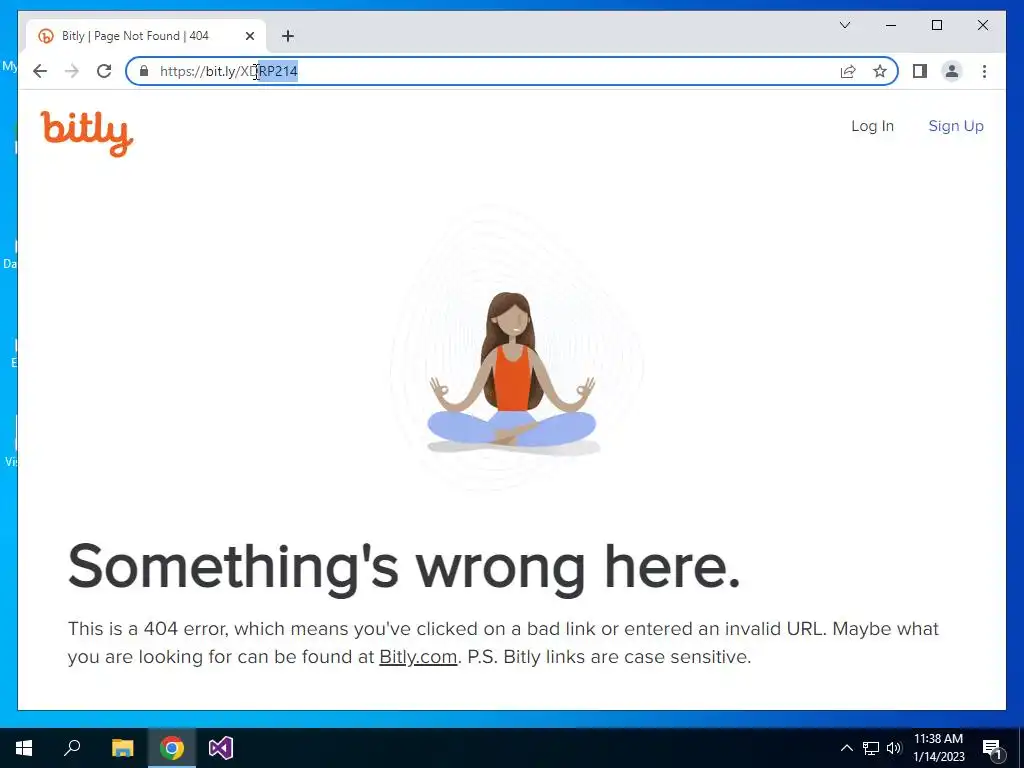Open the side panel icon
This screenshot has height=768, width=1024.
click(920, 71)
